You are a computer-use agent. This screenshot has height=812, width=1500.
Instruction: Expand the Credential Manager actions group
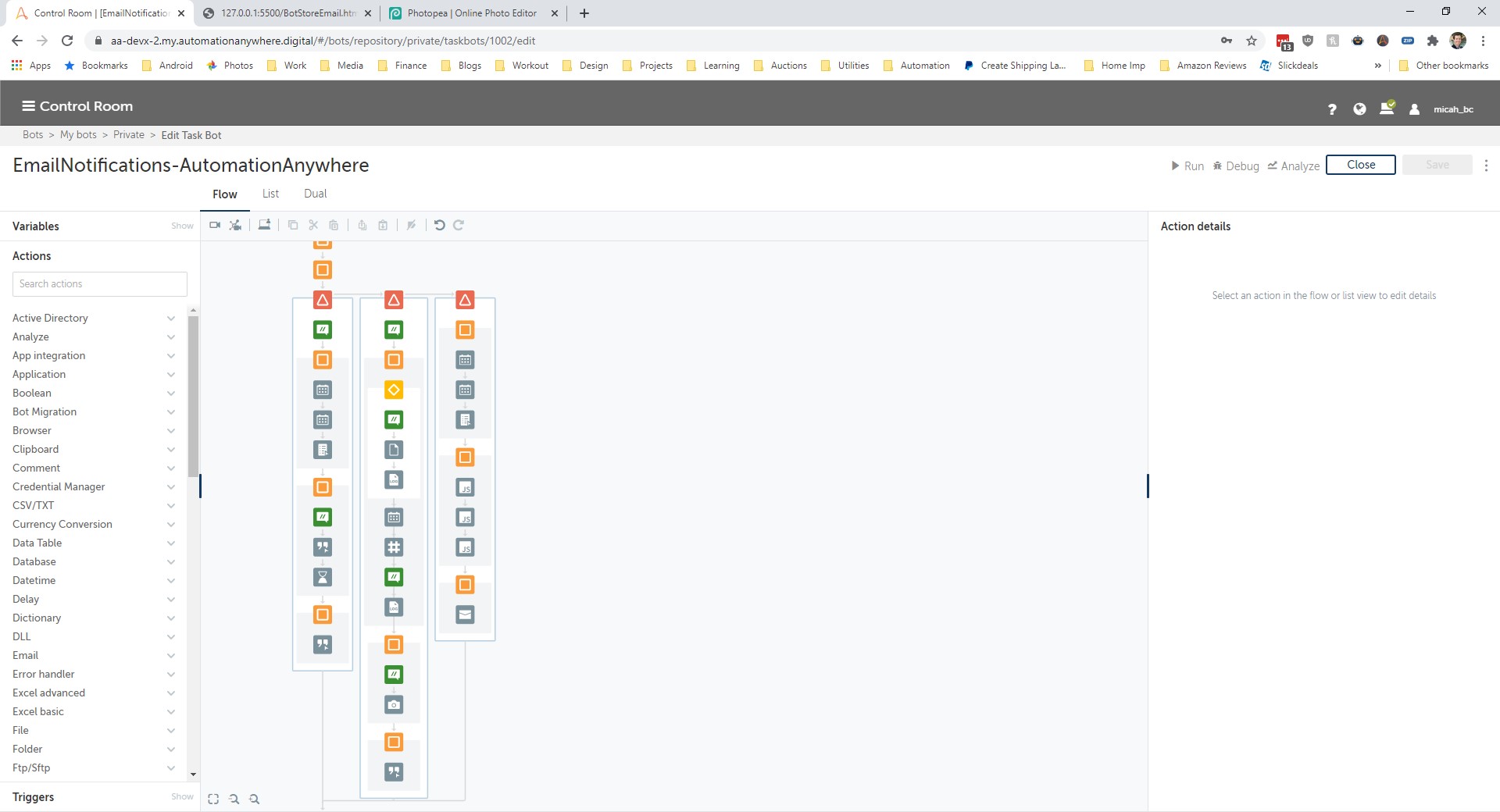point(171,486)
